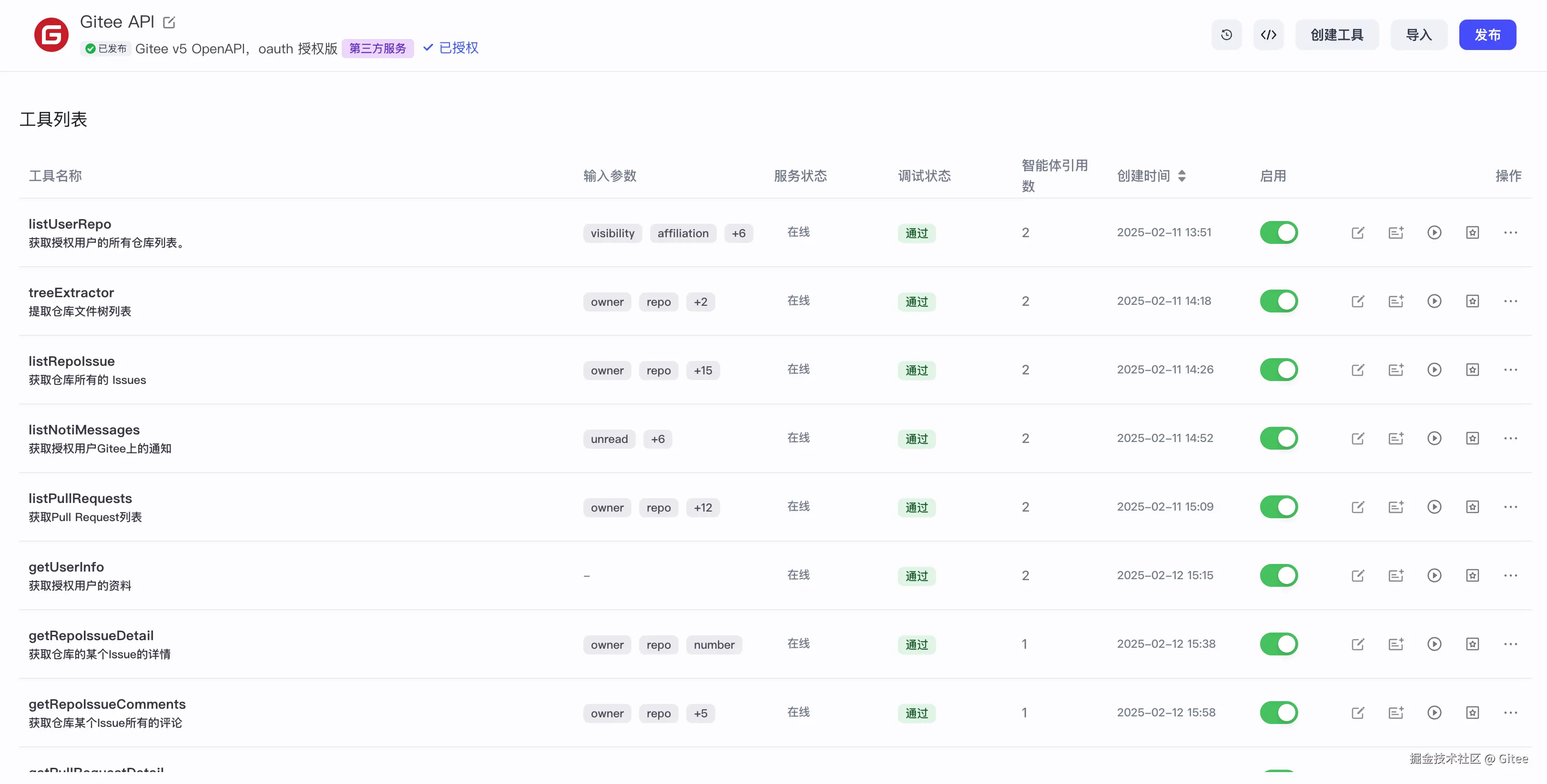
Task: Open the code view icon button
Action: [1268, 35]
